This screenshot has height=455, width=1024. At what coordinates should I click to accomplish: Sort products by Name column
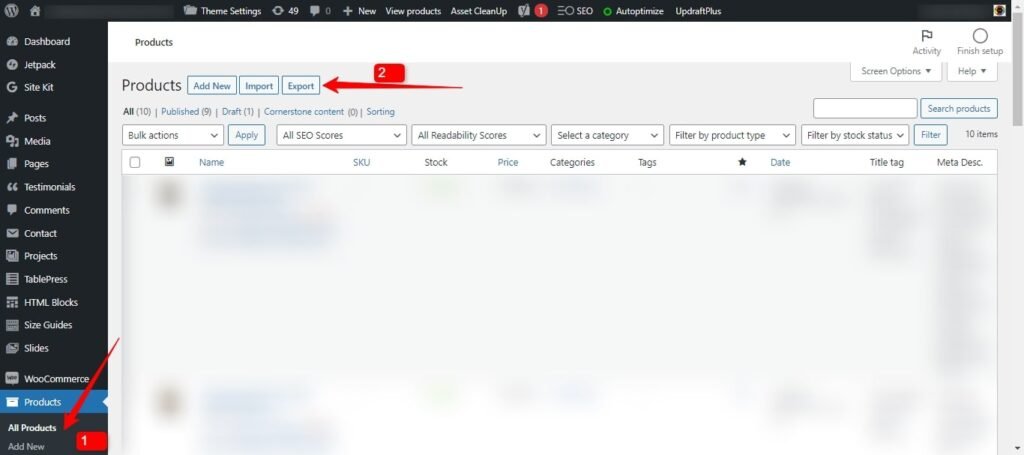point(212,163)
